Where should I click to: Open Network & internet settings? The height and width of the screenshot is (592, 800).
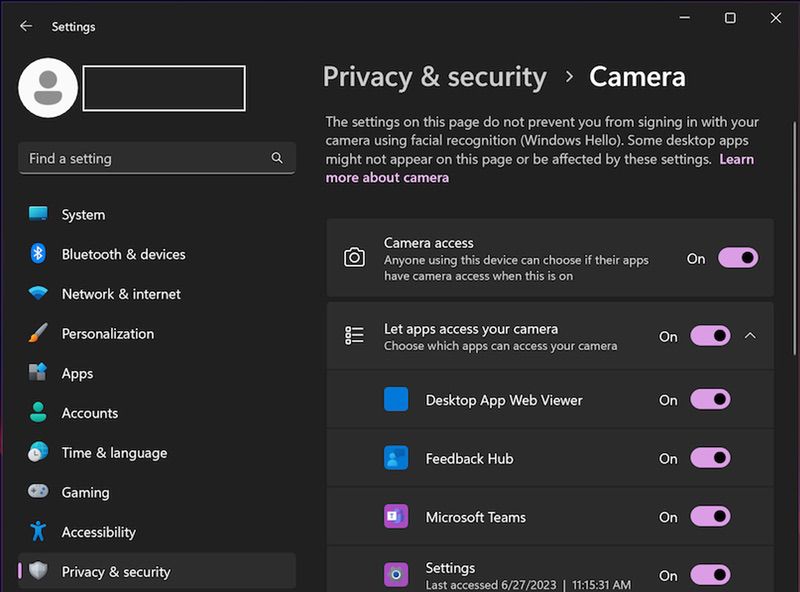point(157,294)
